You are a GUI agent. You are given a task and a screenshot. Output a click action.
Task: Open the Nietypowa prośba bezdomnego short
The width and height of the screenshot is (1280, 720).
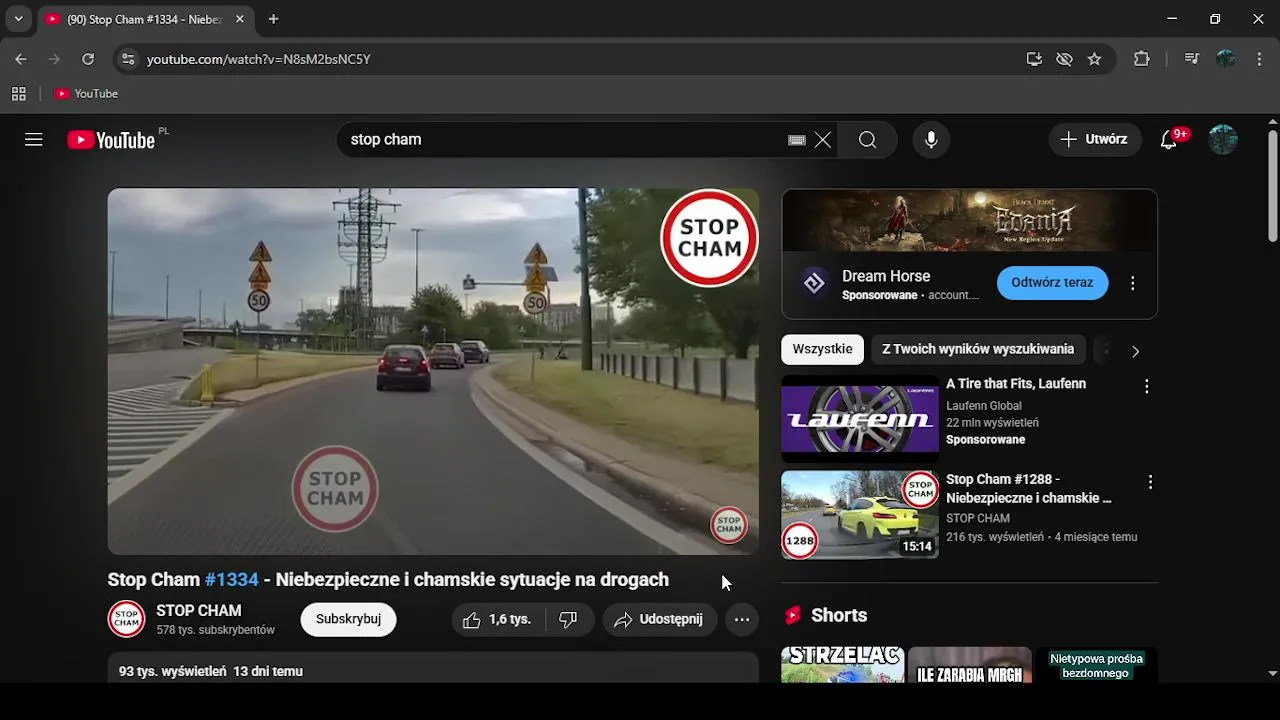(x=1096, y=665)
